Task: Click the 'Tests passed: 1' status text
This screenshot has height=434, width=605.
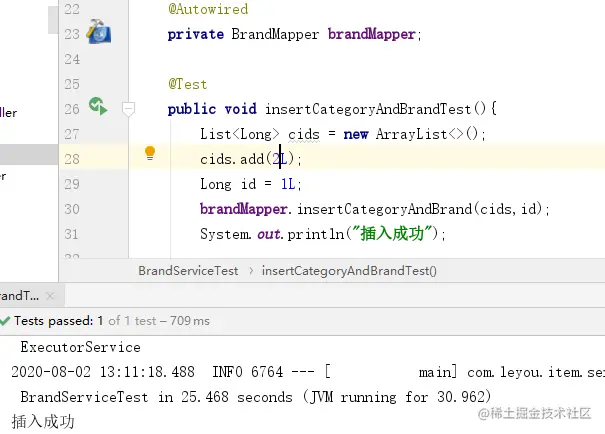Action: [x=59, y=321]
